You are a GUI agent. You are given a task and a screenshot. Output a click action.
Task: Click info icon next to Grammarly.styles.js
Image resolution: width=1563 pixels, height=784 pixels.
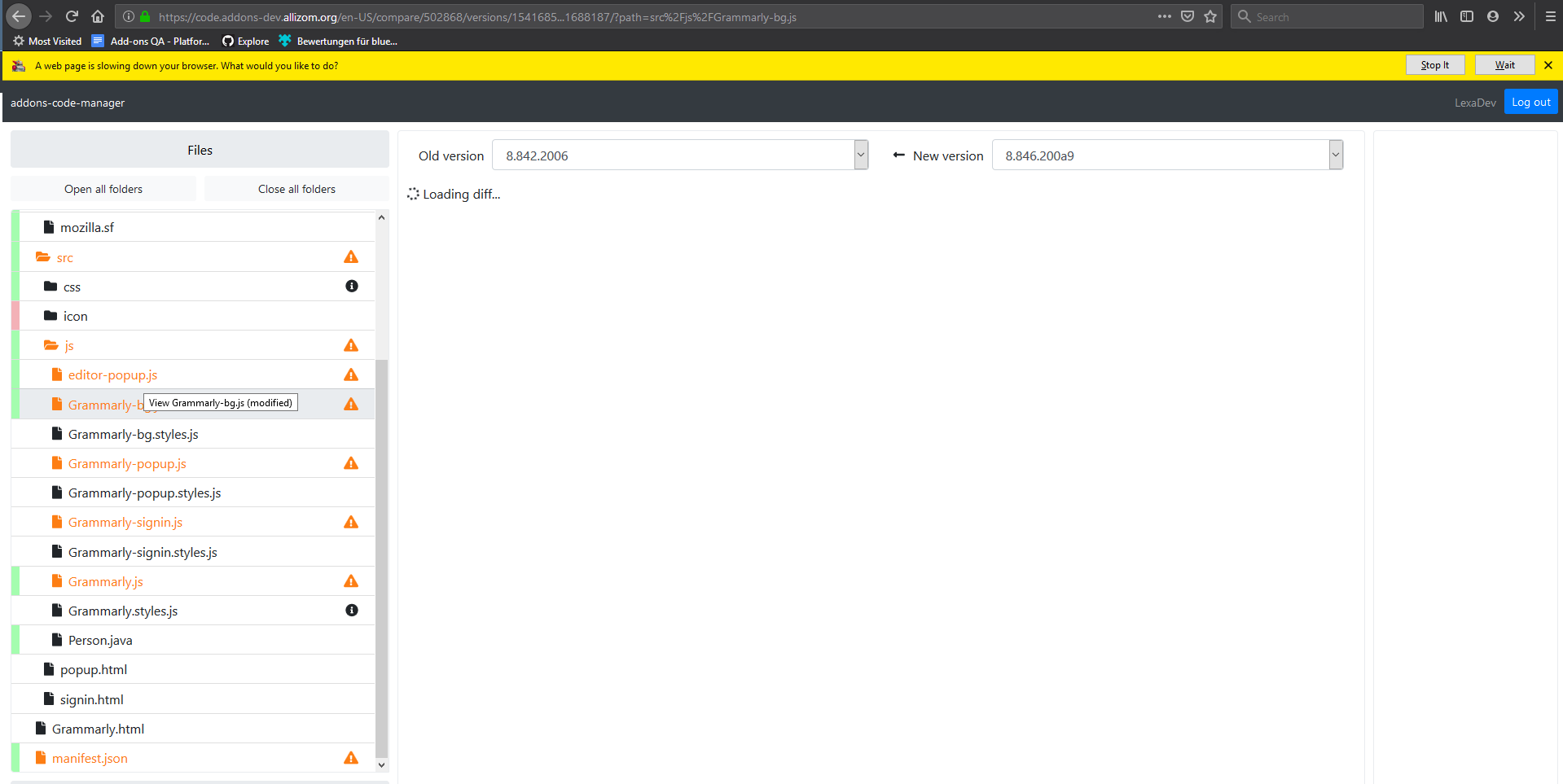(352, 611)
